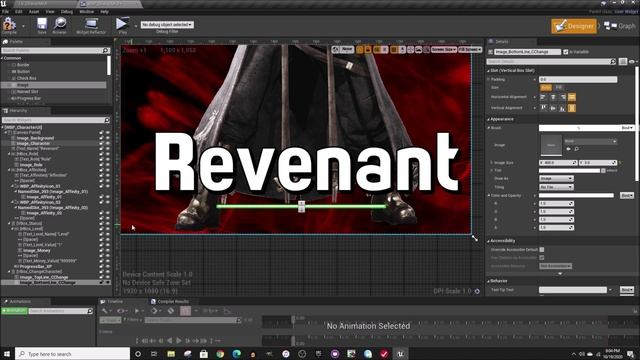Set horizontal alignment to Center

(553, 97)
